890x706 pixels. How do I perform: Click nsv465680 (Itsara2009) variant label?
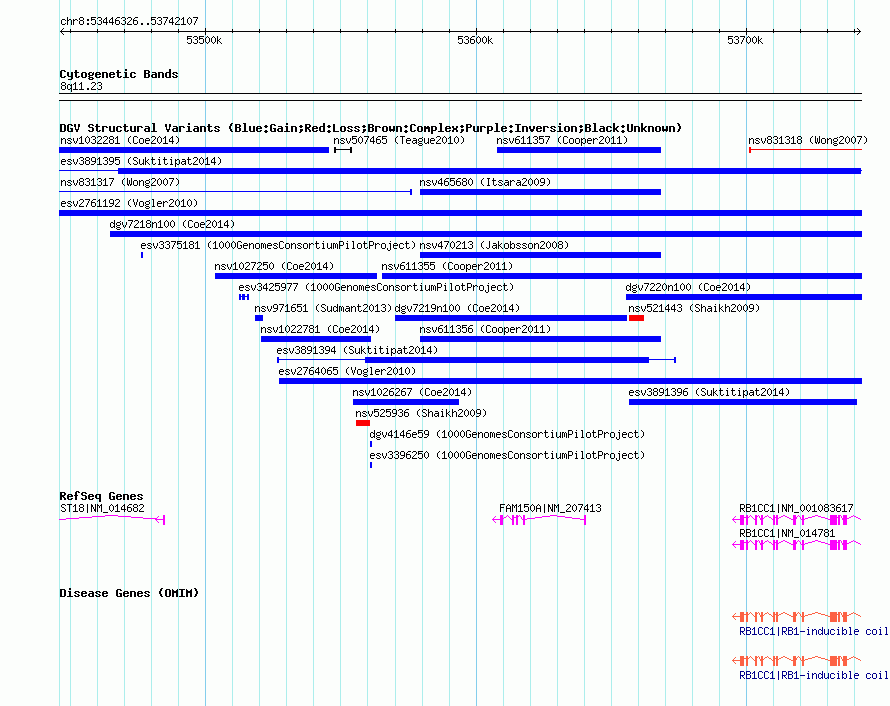point(485,182)
